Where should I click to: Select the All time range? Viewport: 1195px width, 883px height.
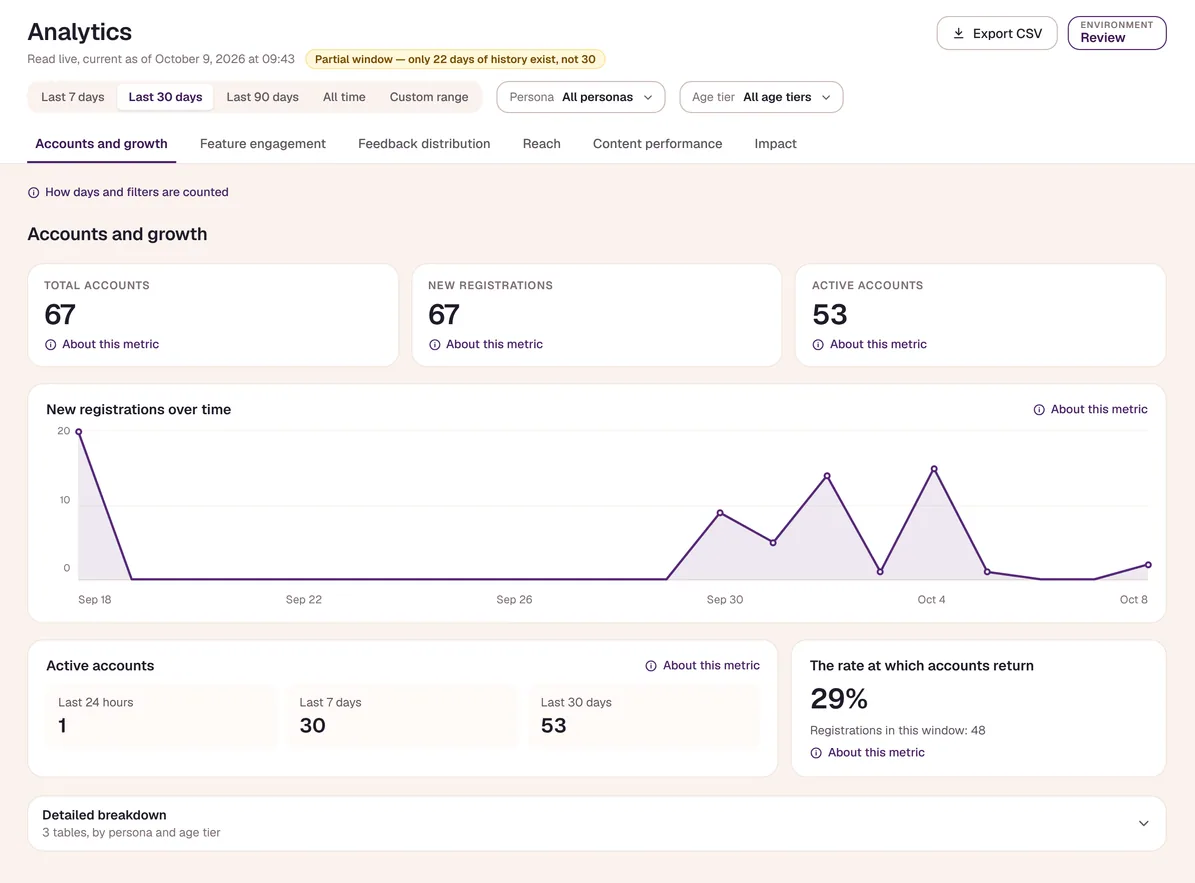click(x=344, y=97)
